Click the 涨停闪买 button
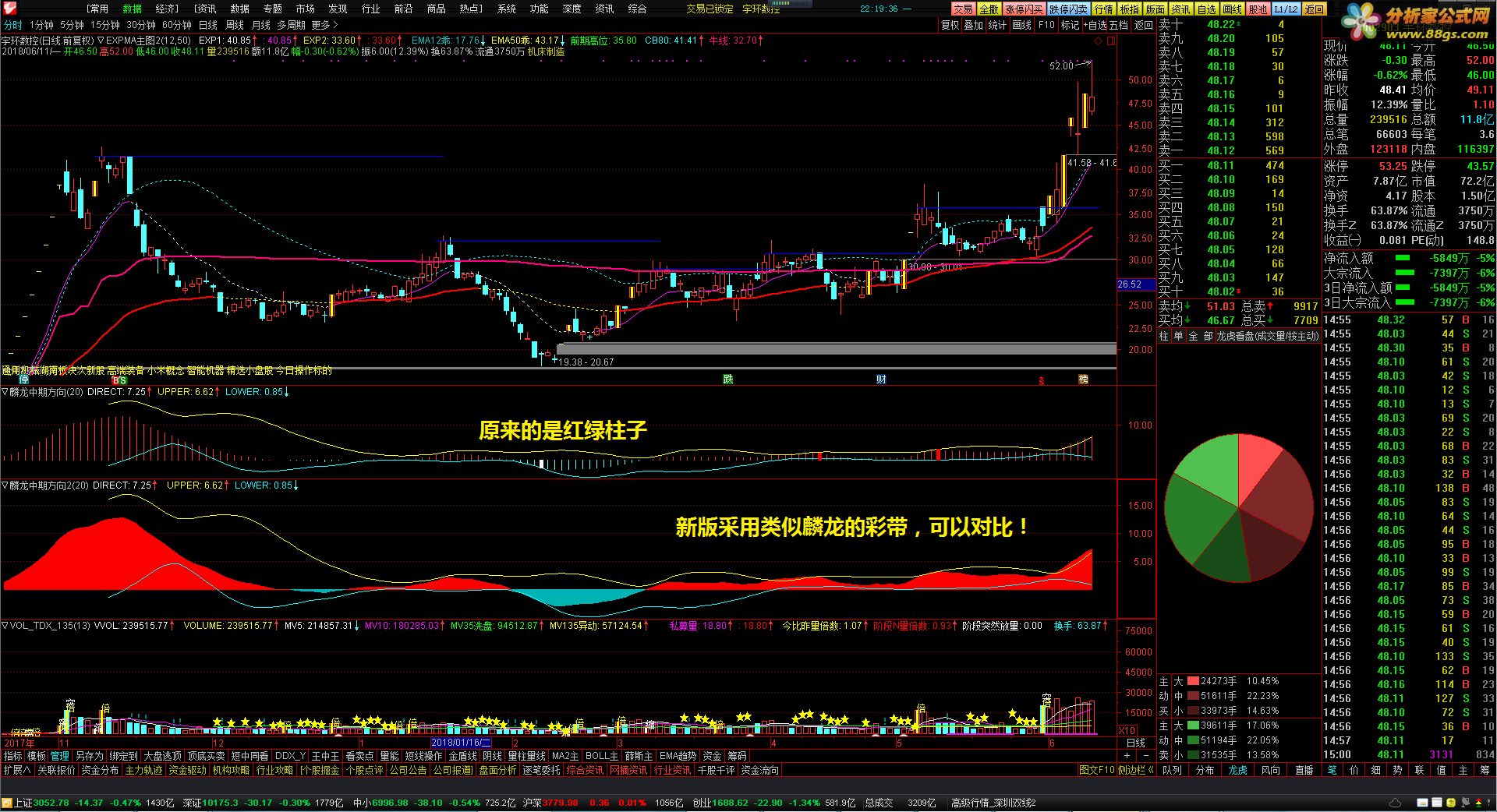 click(x=1024, y=9)
